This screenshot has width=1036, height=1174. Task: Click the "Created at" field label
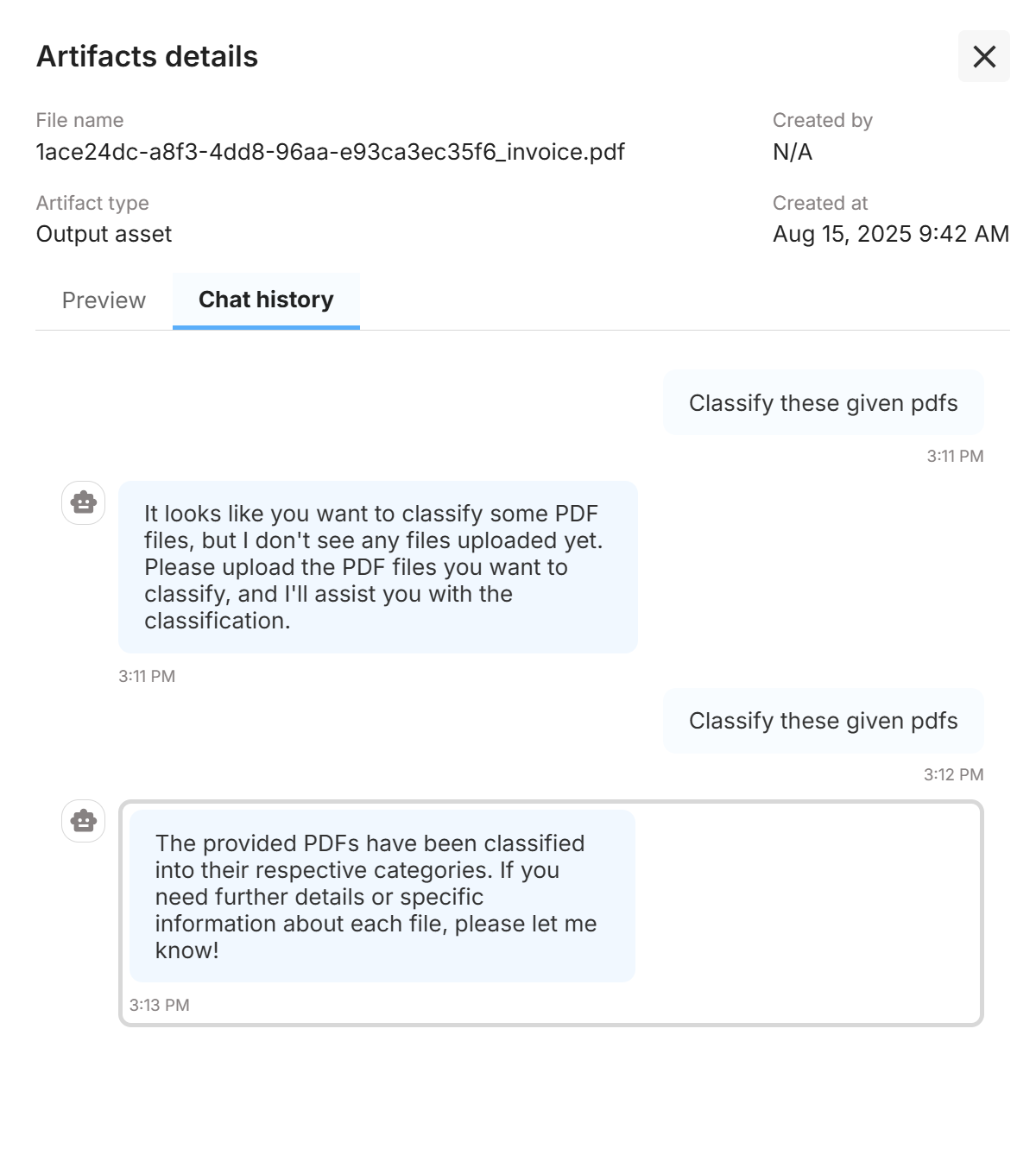[x=819, y=203]
